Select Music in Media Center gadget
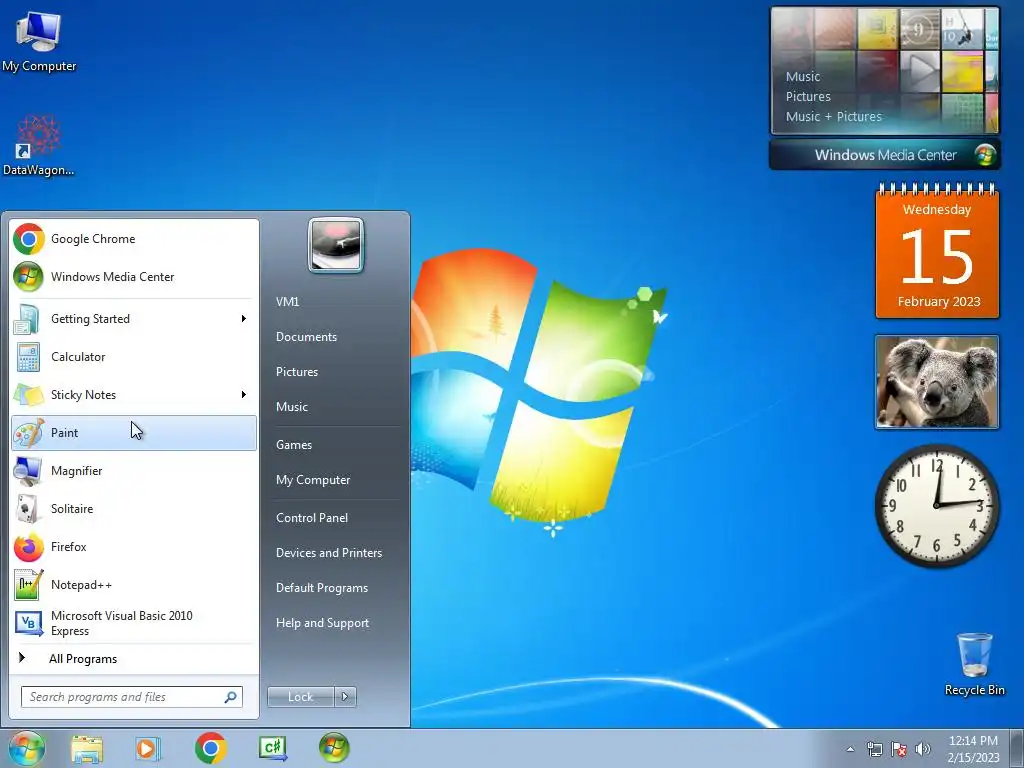Viewport: 1024px width, 768px height. click(x=803, y=76)
